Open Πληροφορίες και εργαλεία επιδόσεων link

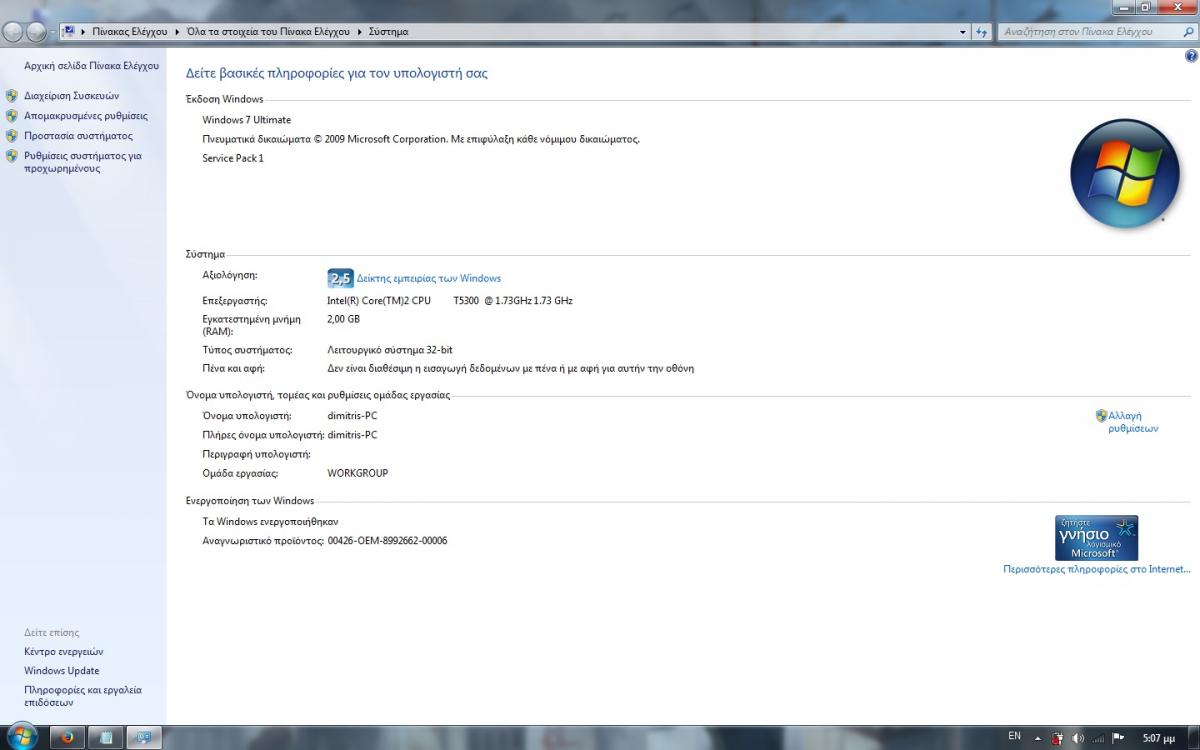pyautogui.click(x=83, y=696)
